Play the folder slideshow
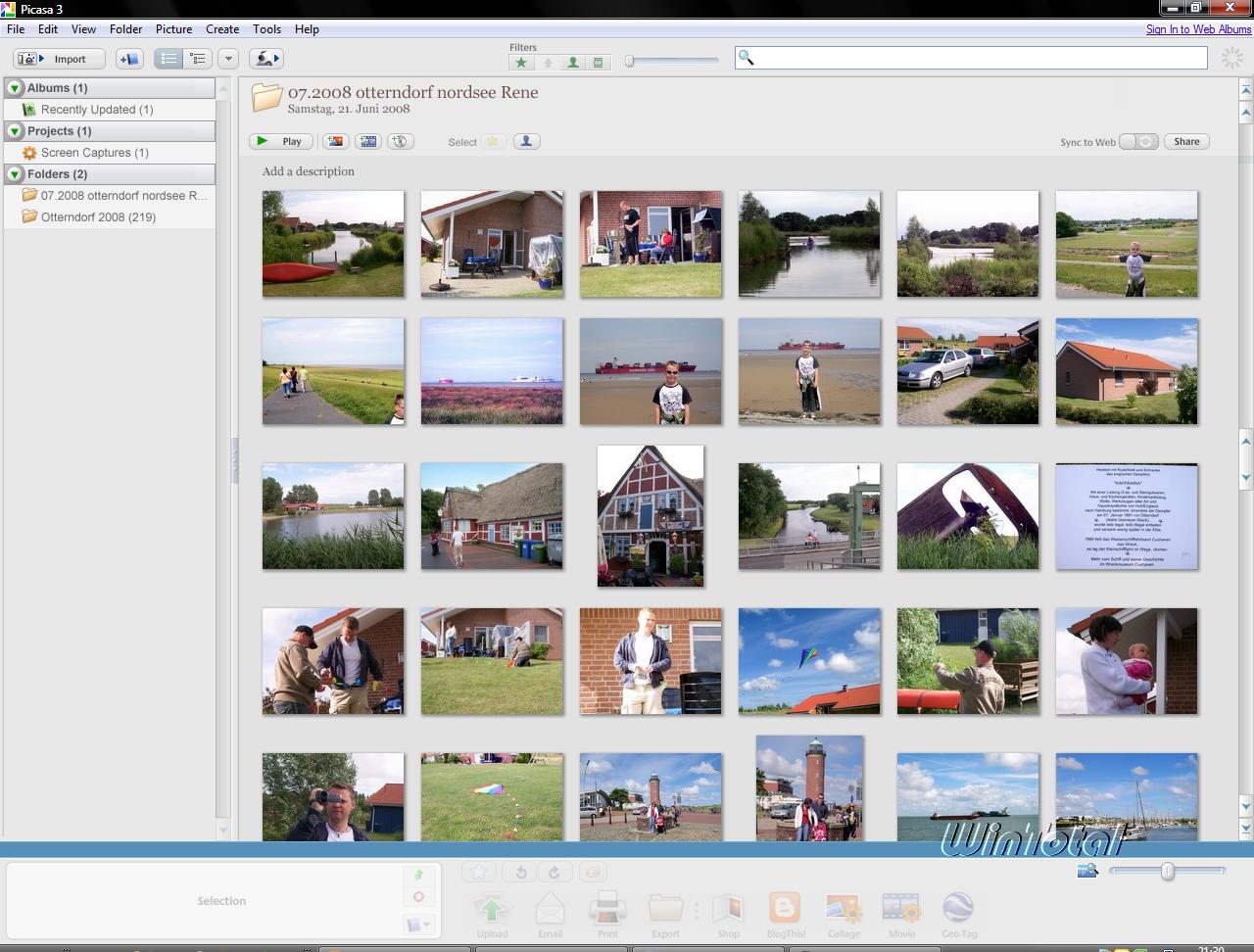1254x952 pixels. (281, 141)
